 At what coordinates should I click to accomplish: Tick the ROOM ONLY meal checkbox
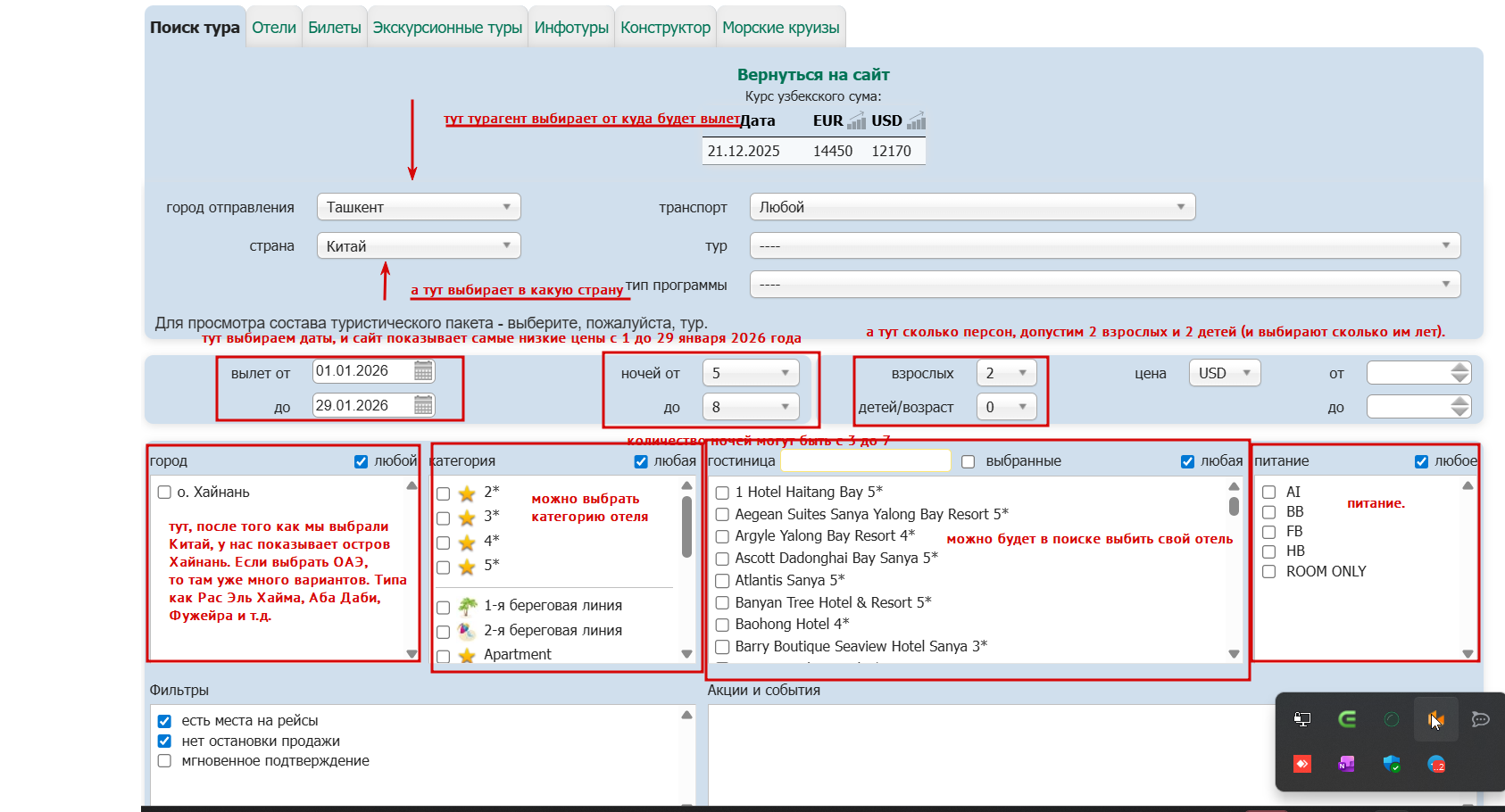click(1268, 572)
